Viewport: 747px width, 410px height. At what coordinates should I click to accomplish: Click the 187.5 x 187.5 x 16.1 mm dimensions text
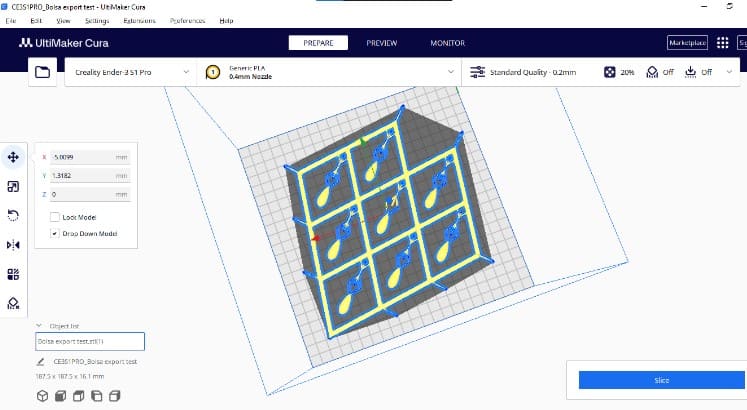pyautogui.click(x=70, y=376)
